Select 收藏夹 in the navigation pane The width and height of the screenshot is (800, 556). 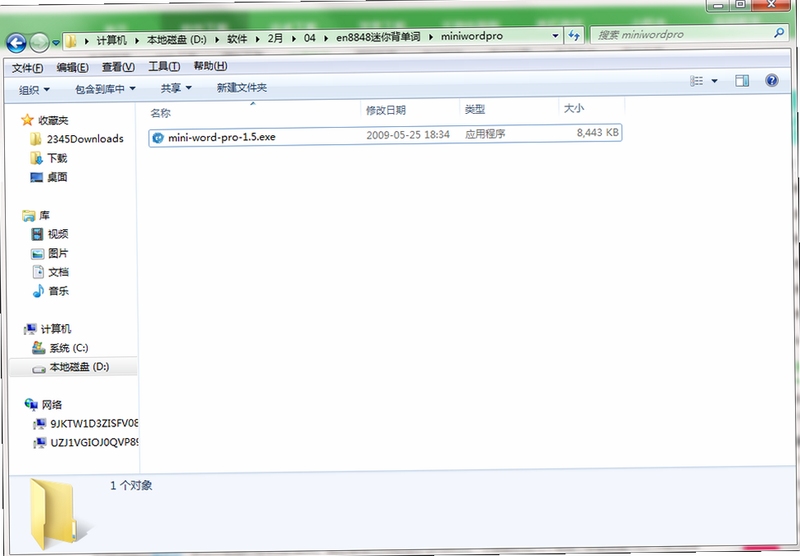coord(53,120)
